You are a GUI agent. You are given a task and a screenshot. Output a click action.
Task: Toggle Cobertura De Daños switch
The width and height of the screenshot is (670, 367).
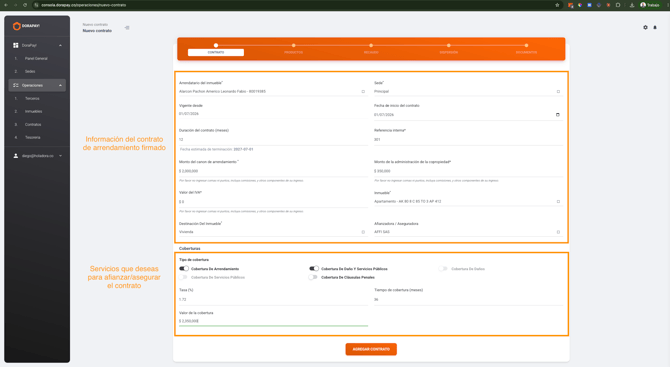pyautogui.click(x=443, y=269)
